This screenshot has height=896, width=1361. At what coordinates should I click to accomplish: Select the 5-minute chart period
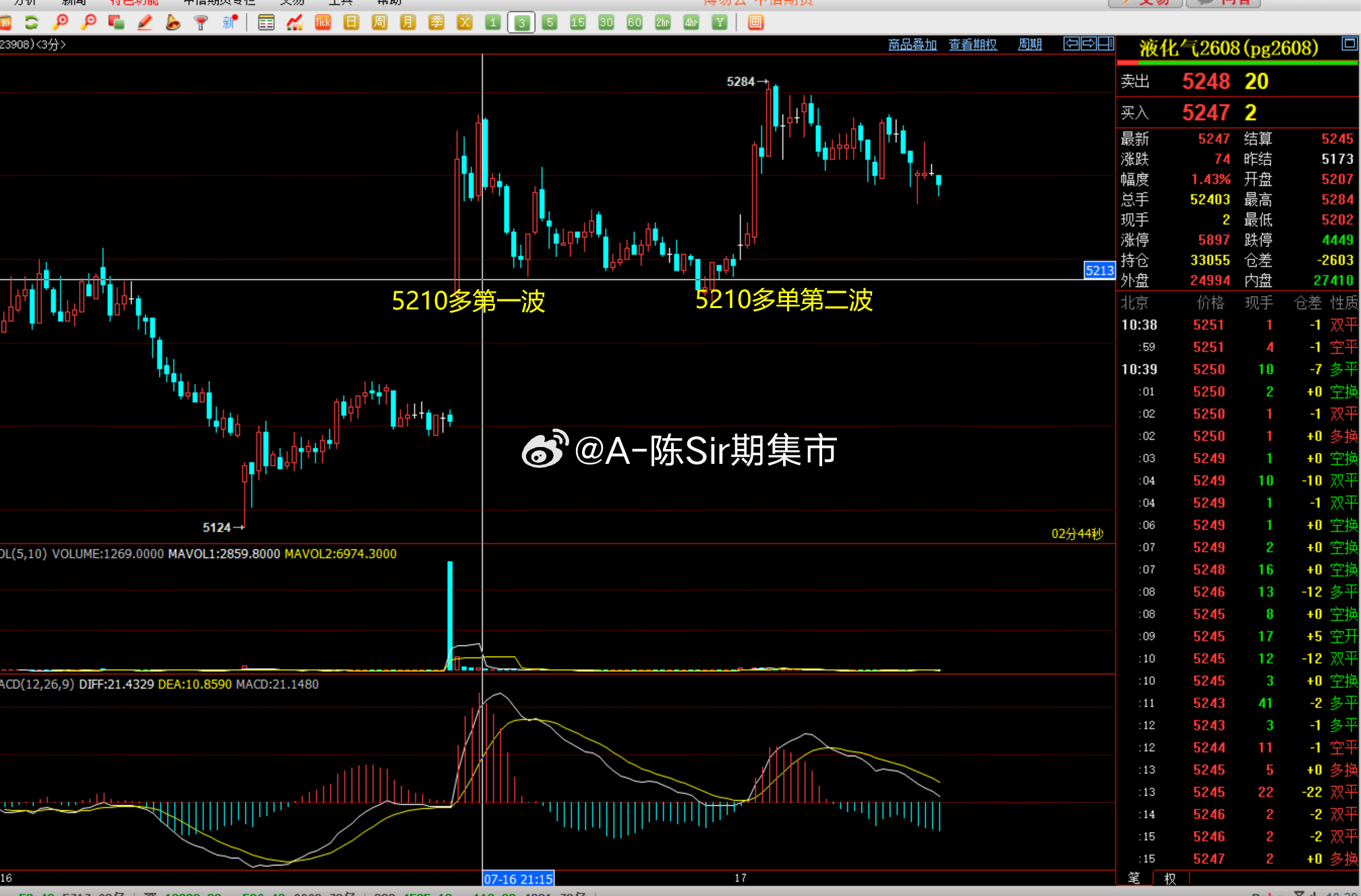tap(550, 23)
